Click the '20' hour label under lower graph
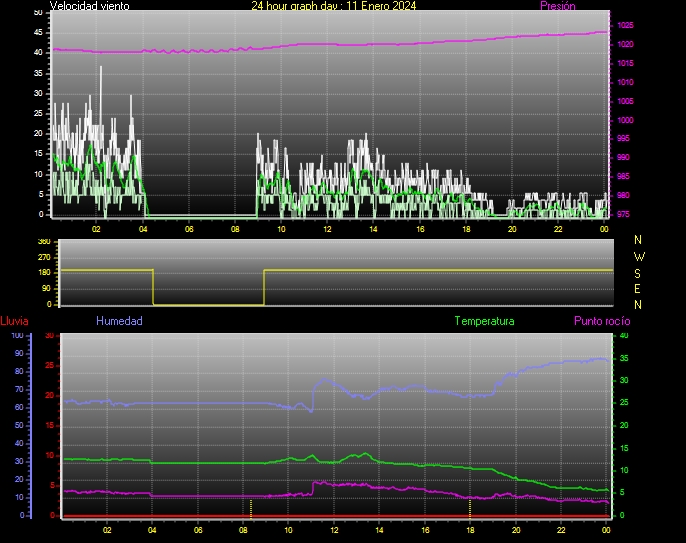Image resolution: width=686 pixels, height=543 pixels. pyautogui.click(x=516, y=530)
